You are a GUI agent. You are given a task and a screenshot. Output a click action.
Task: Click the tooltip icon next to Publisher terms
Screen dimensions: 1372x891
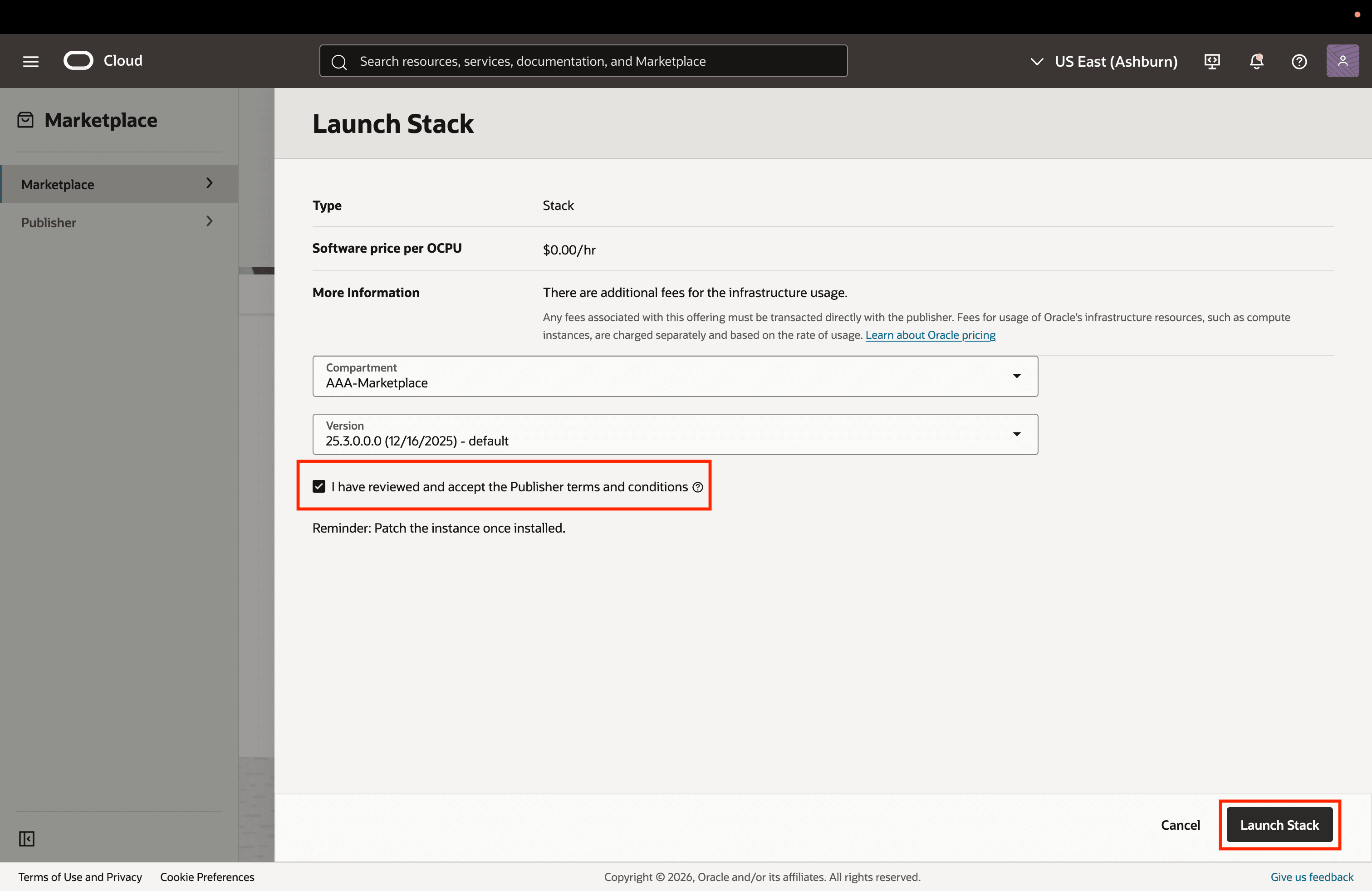[x=697, y=487]
